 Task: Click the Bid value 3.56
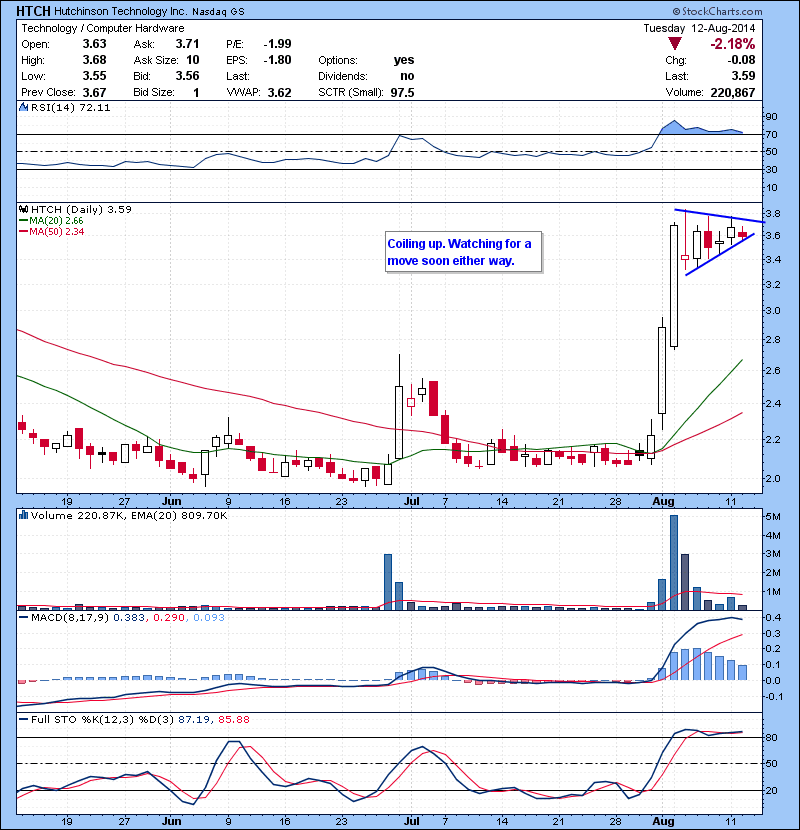point(187,76)
